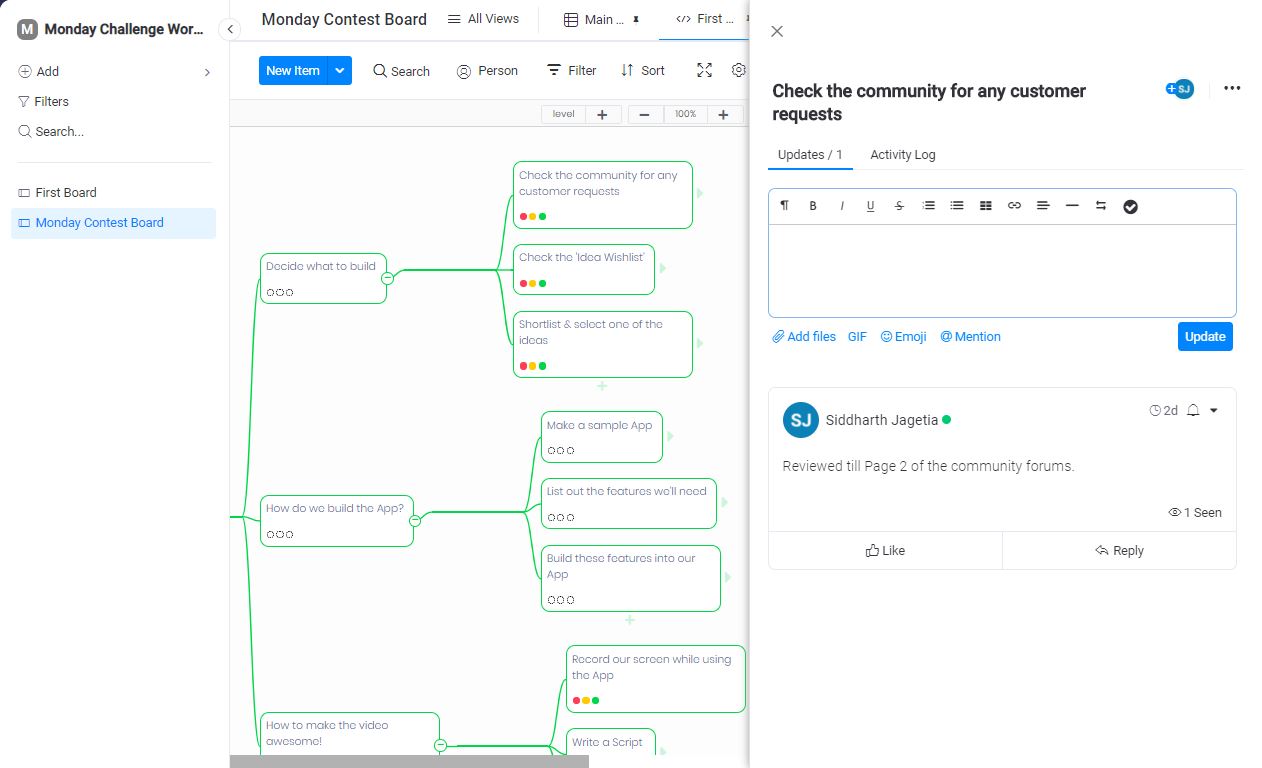Click the text direction arrows icon
This screenshot has height=768, width=1262.
coord(1101,205)
